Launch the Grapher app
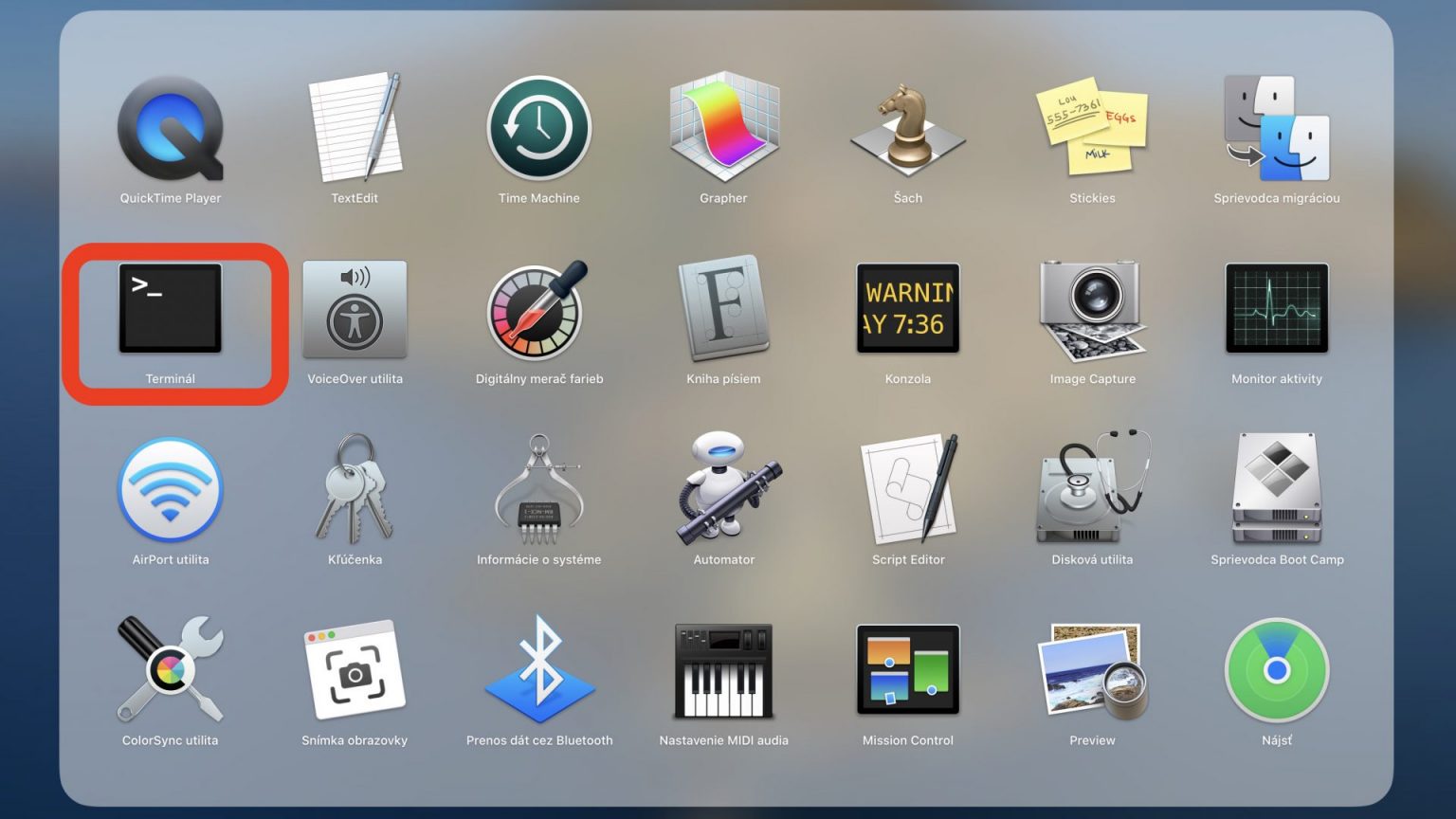This screenshot has height=819, width=1456. coord(723,127)
